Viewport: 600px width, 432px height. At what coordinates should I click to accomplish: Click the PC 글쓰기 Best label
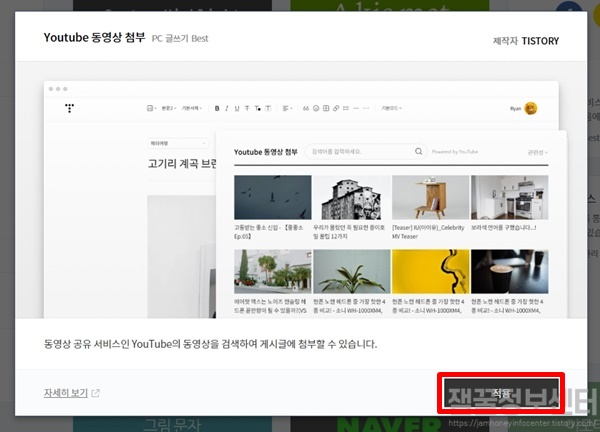pyautogui.click(x=180, y=38)
